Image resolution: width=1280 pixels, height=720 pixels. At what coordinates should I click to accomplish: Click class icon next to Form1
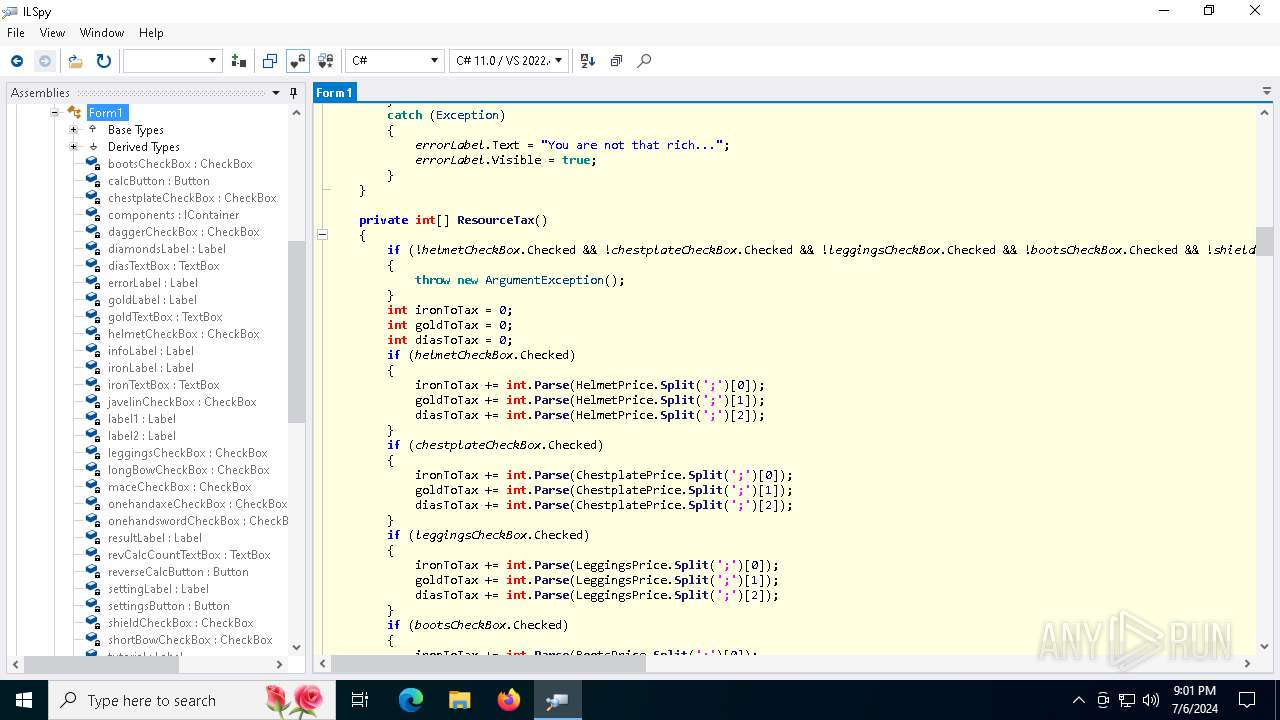pos(75,113)
